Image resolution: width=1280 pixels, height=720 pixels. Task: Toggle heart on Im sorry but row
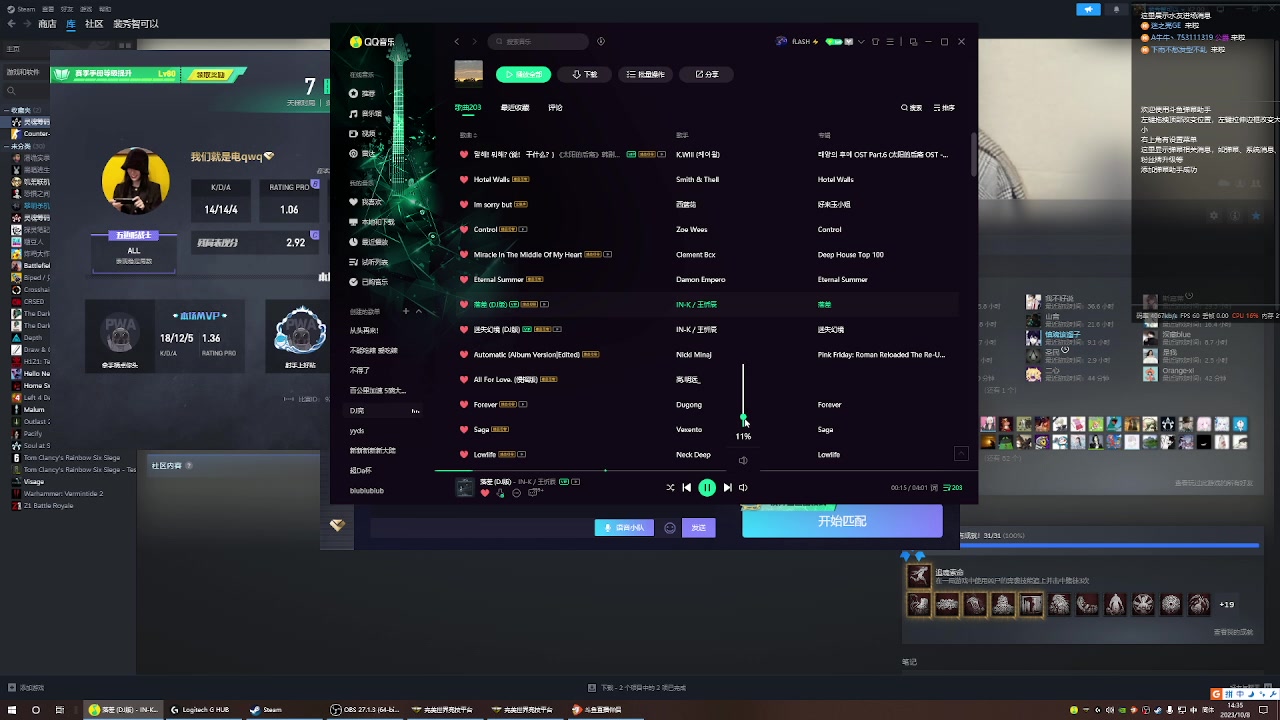[464, 205]
